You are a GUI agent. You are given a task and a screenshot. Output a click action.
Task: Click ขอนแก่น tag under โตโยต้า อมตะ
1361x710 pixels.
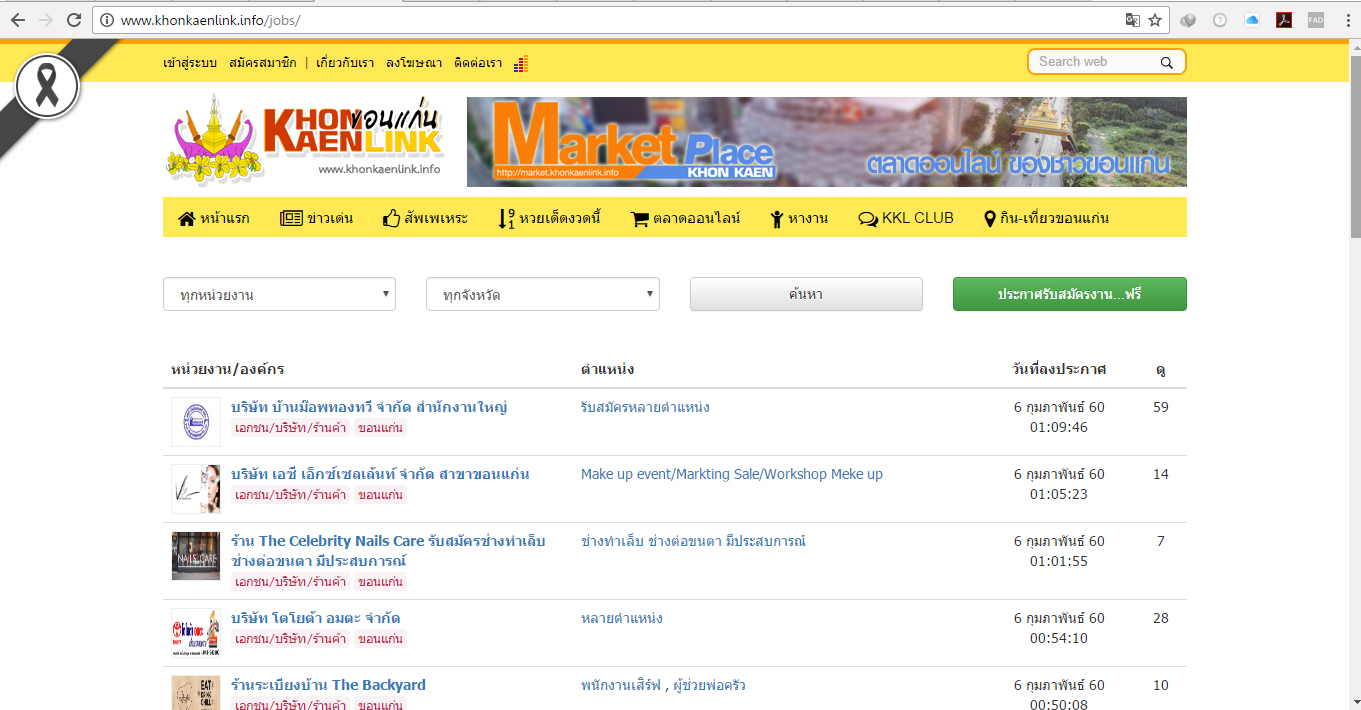tap(380, 639)
